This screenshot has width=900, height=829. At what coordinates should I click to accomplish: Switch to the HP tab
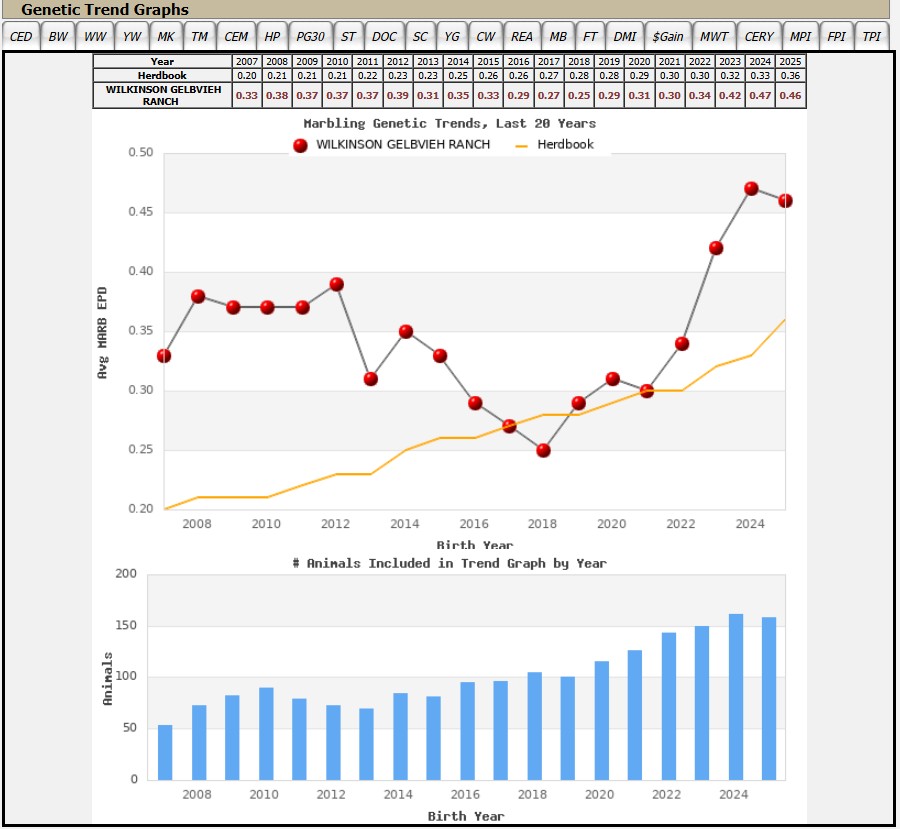pyautogui.click(x=272, y=36)
